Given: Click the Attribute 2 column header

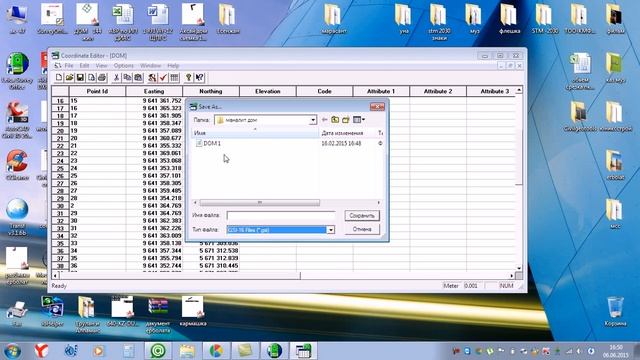Looking at the screenshot, I should click(x=438, y=91).
